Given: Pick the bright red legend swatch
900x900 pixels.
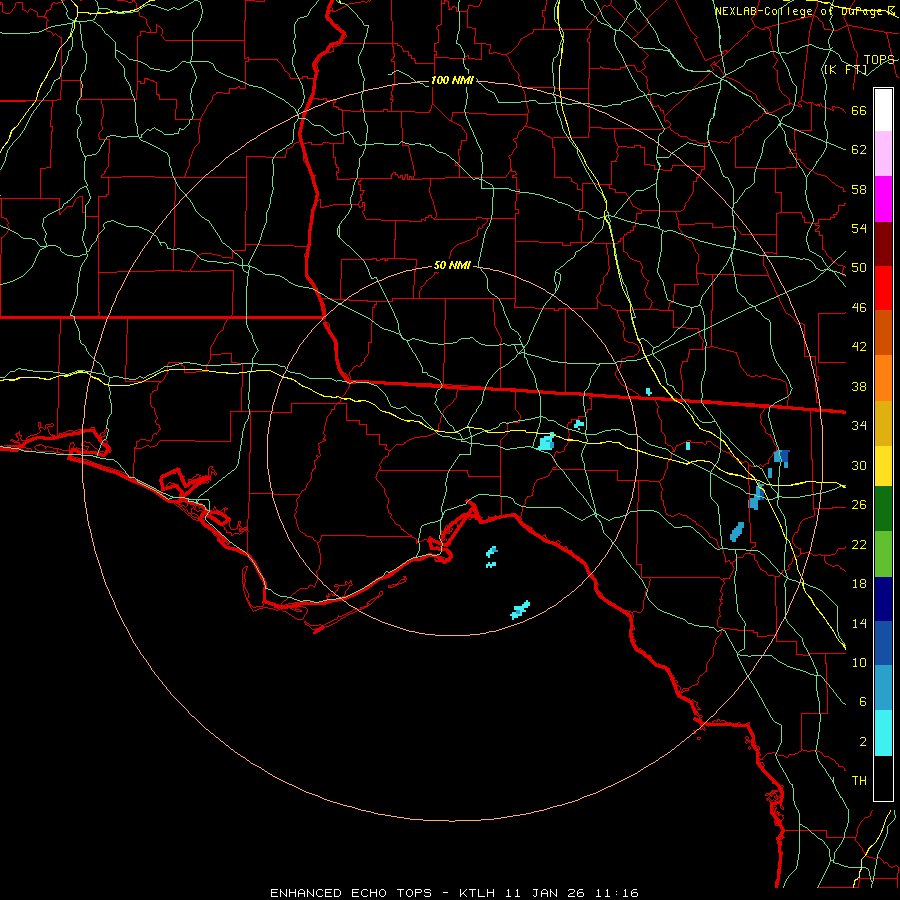Looking at the screenshot, I should [883, 288].
